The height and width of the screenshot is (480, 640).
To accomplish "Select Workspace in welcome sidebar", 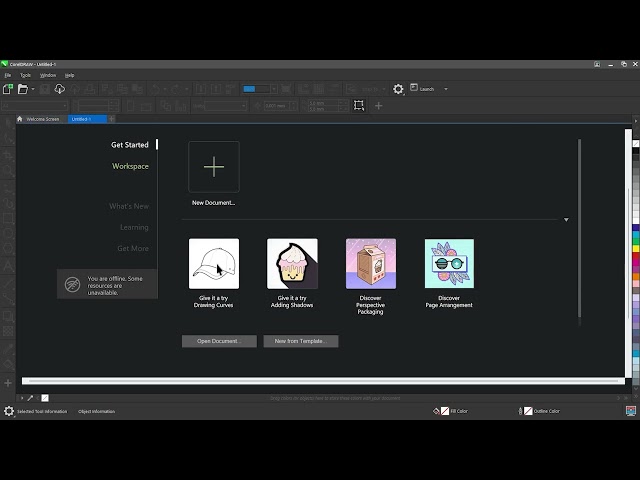I will (x=130, y=166).
